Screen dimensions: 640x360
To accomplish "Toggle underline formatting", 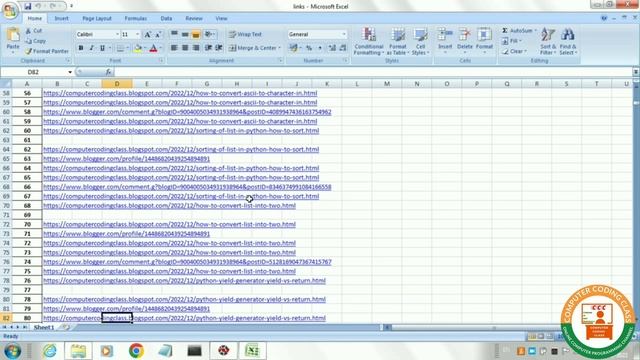I will pos(102,48).
